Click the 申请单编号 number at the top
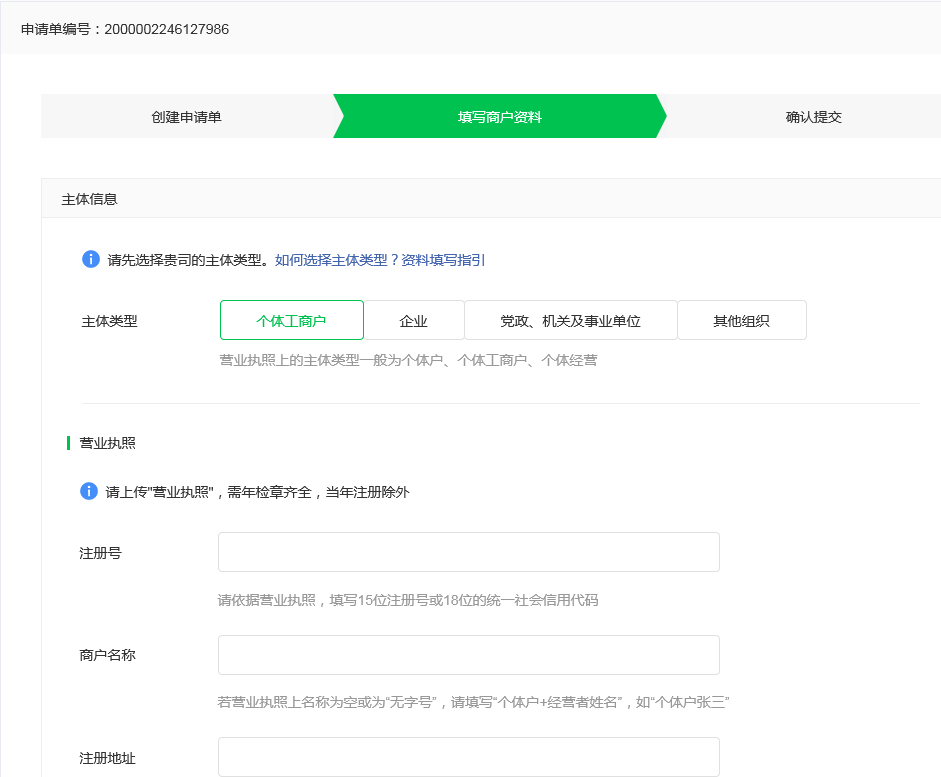 pyautogui.click(x=166, y=30)
